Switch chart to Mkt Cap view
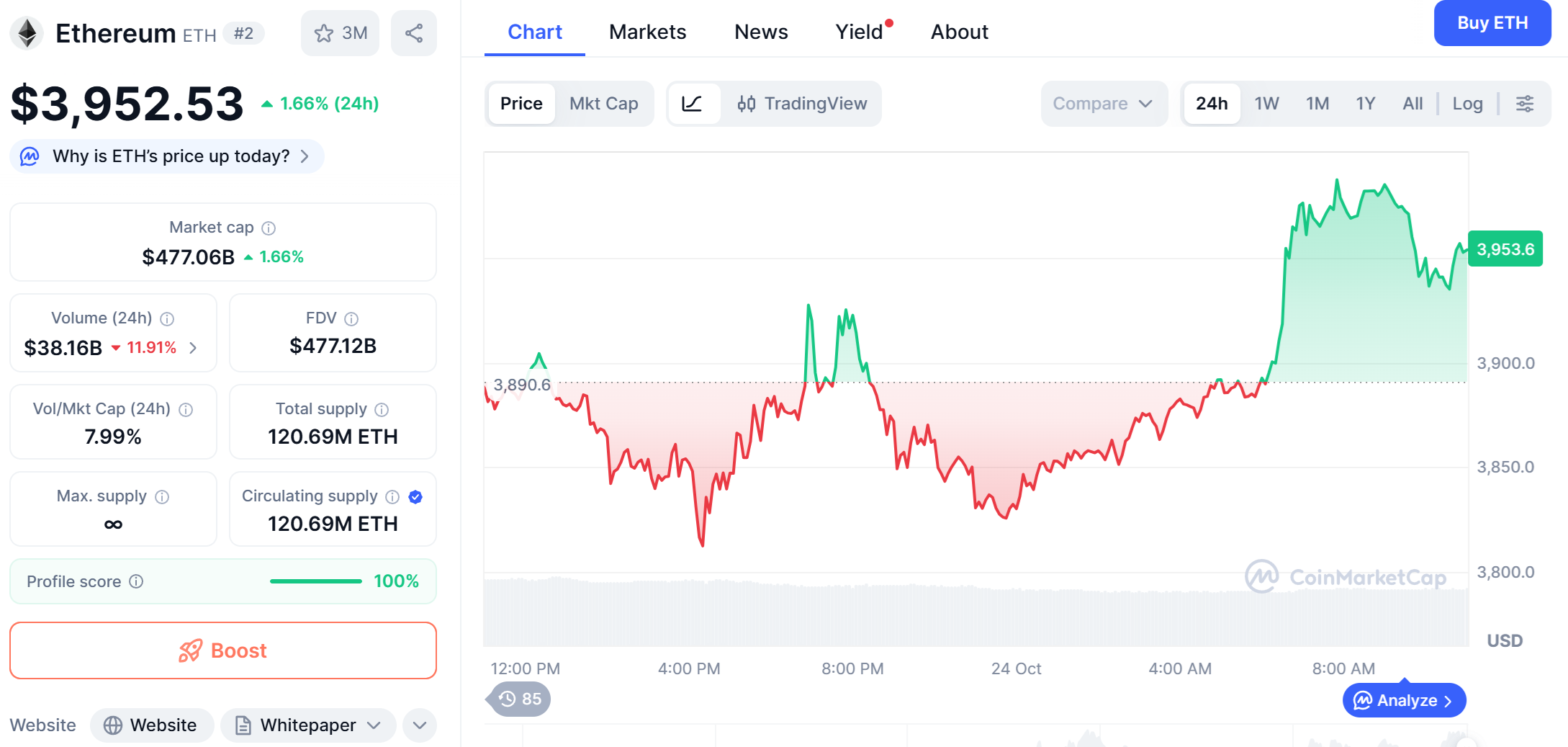The image size is (1568, 747). click(x=603, y=104)
